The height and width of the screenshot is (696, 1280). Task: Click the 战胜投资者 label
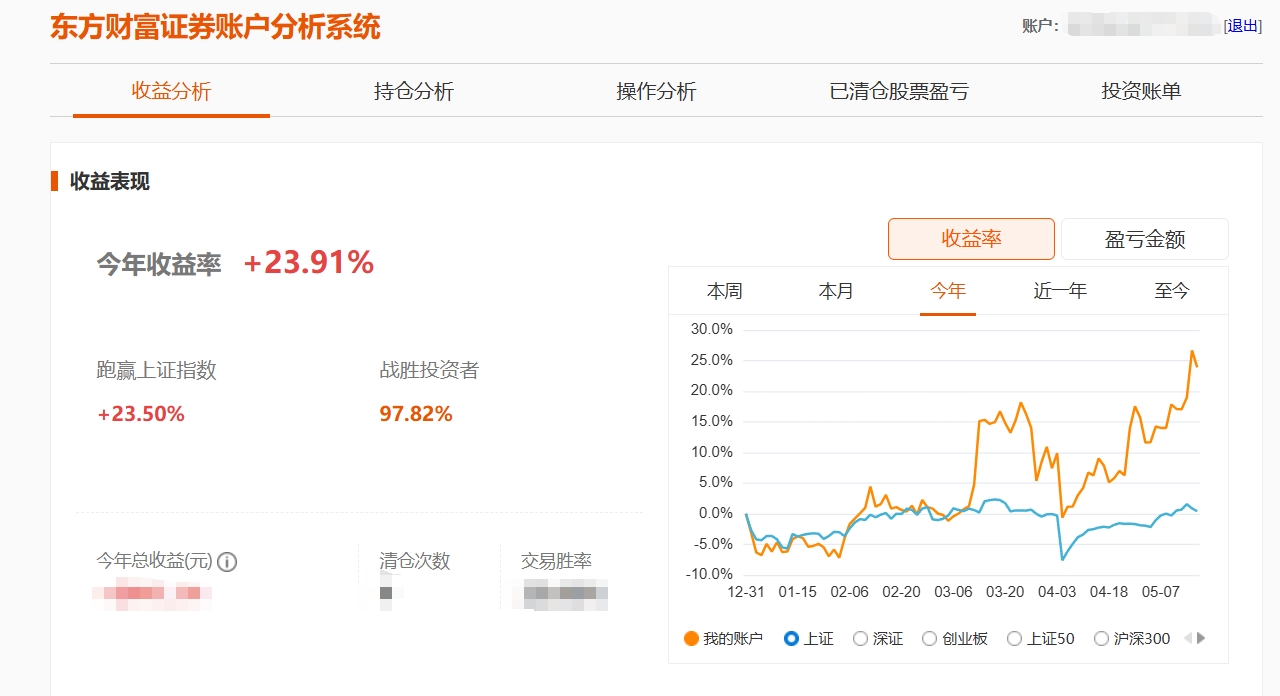point(429,370)
